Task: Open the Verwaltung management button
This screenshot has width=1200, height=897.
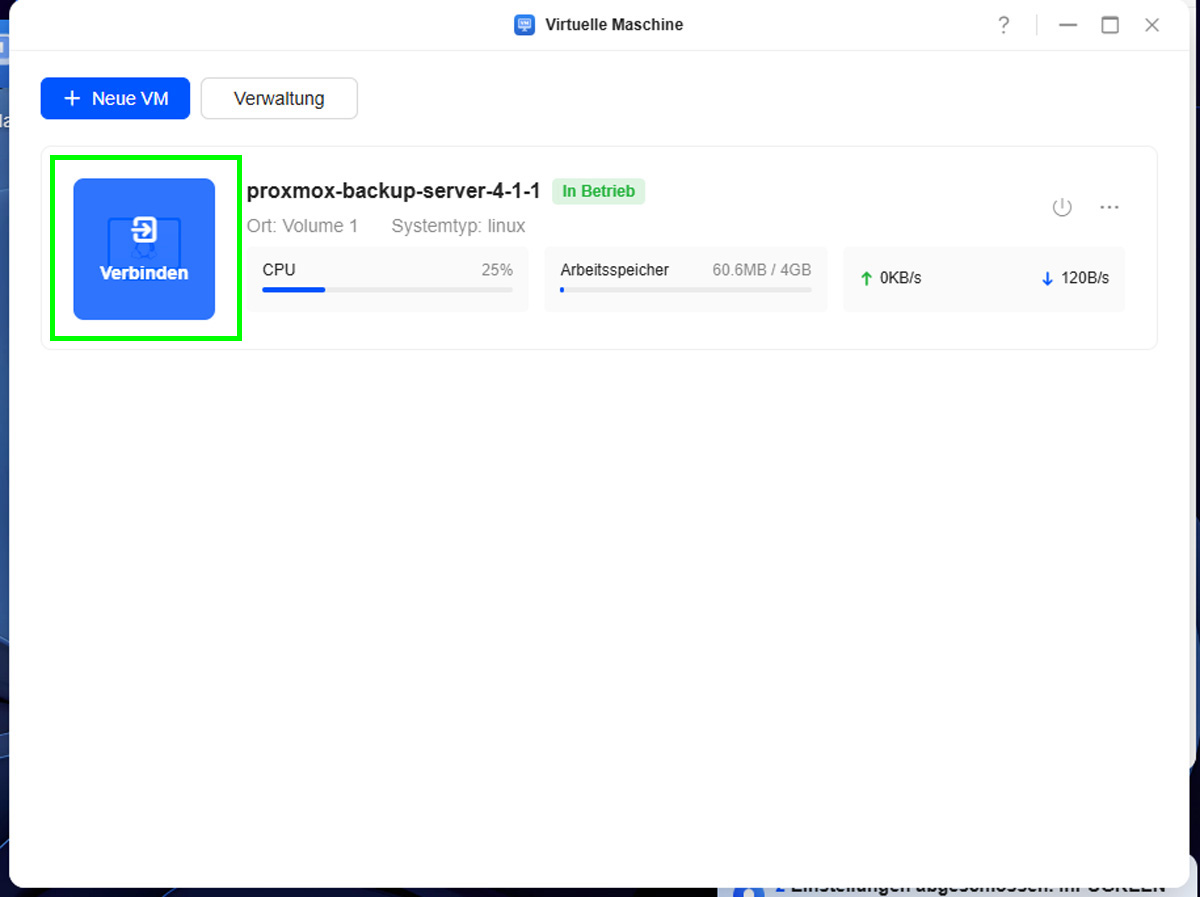Action: pyautogui.click(x=279, y=99)
